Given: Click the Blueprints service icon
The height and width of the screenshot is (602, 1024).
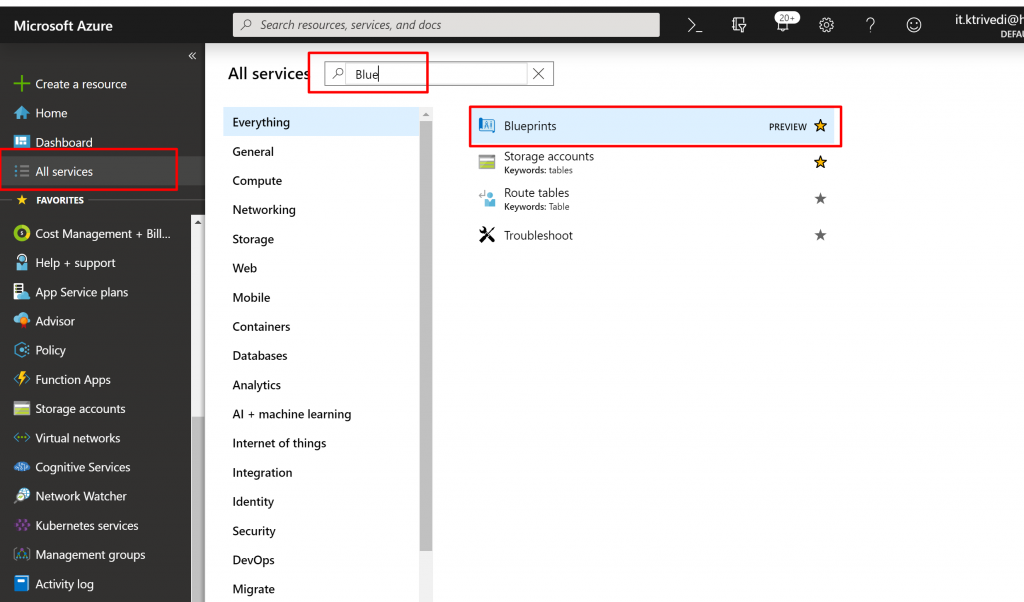Looking at the screenshot, I should 487,126.
